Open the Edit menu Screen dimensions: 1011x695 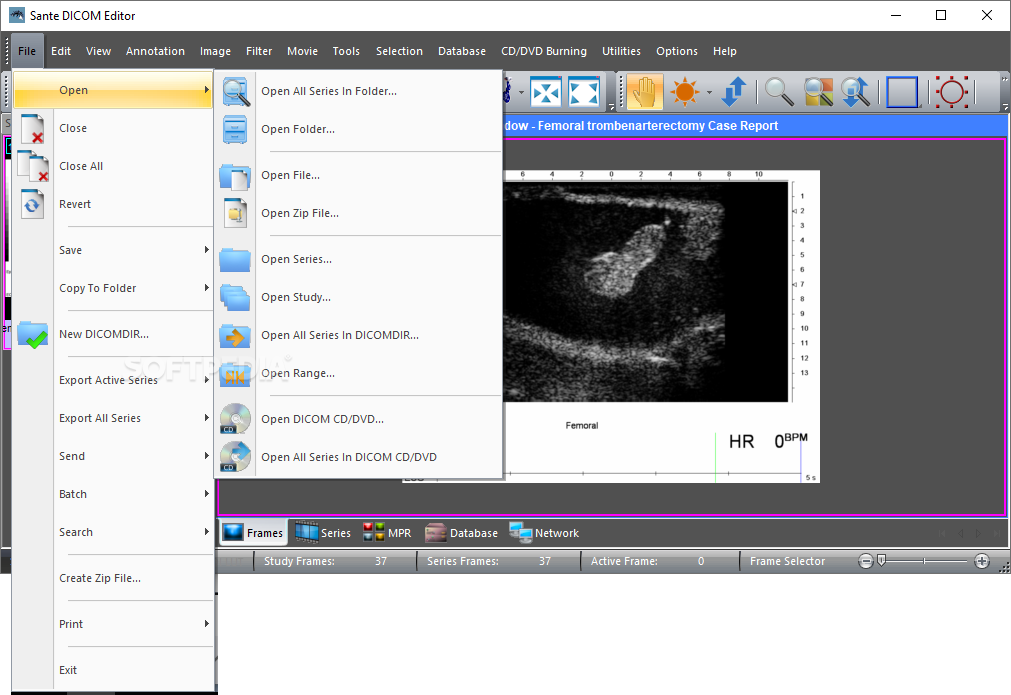[61, 51]
